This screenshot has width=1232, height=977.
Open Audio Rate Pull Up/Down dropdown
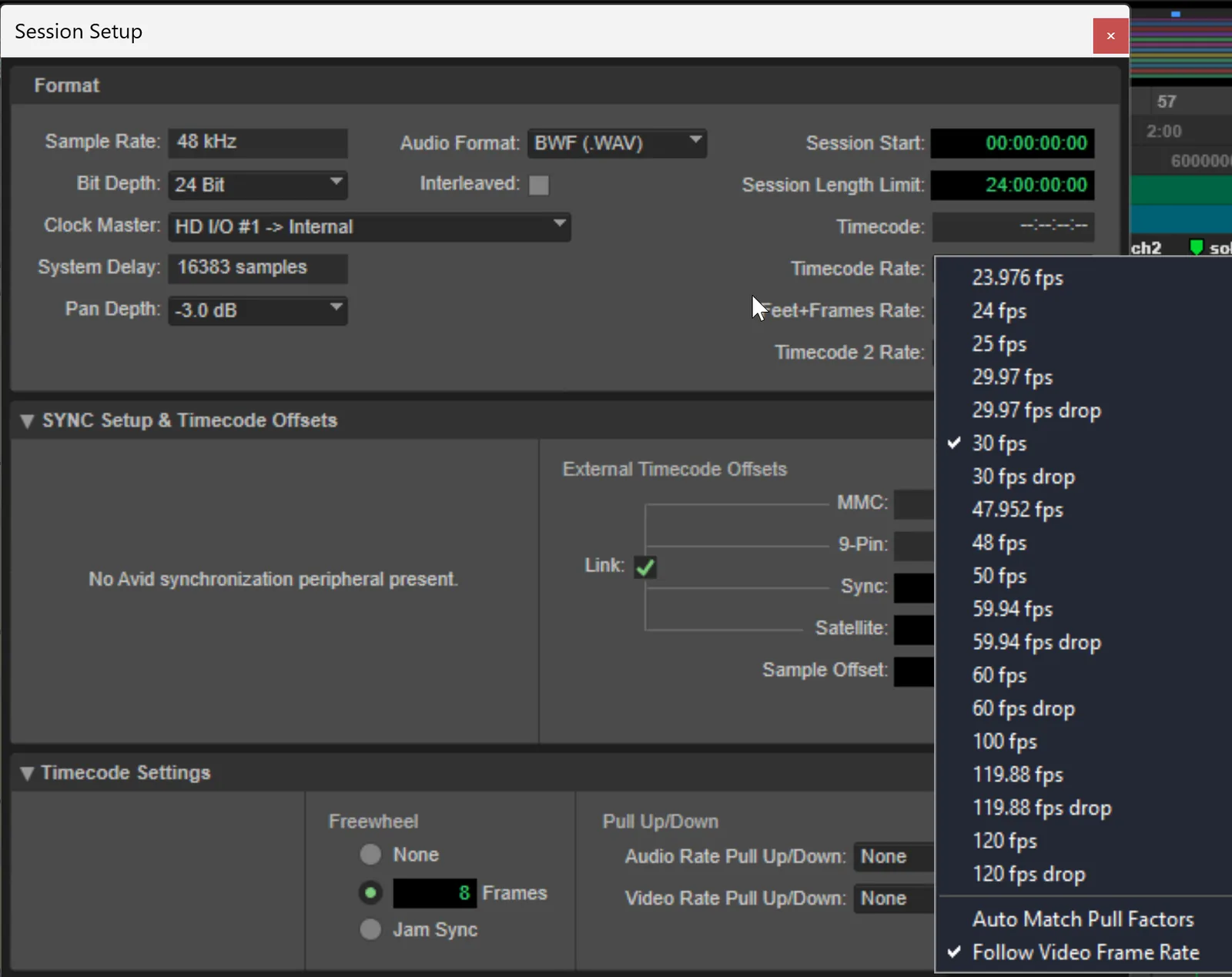coord(894,857)
